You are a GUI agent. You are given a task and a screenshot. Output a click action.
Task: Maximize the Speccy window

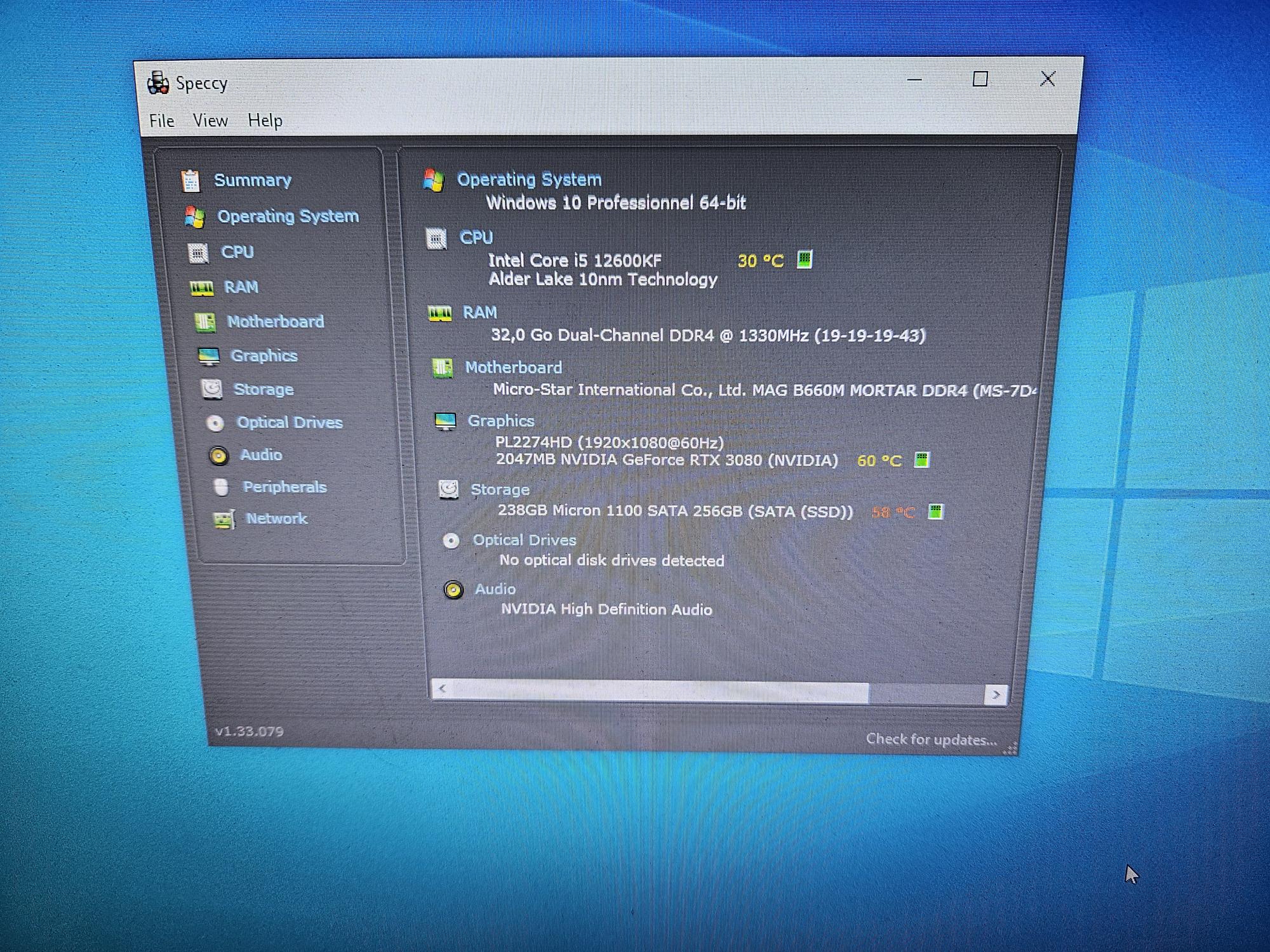[x=980, y=79]
